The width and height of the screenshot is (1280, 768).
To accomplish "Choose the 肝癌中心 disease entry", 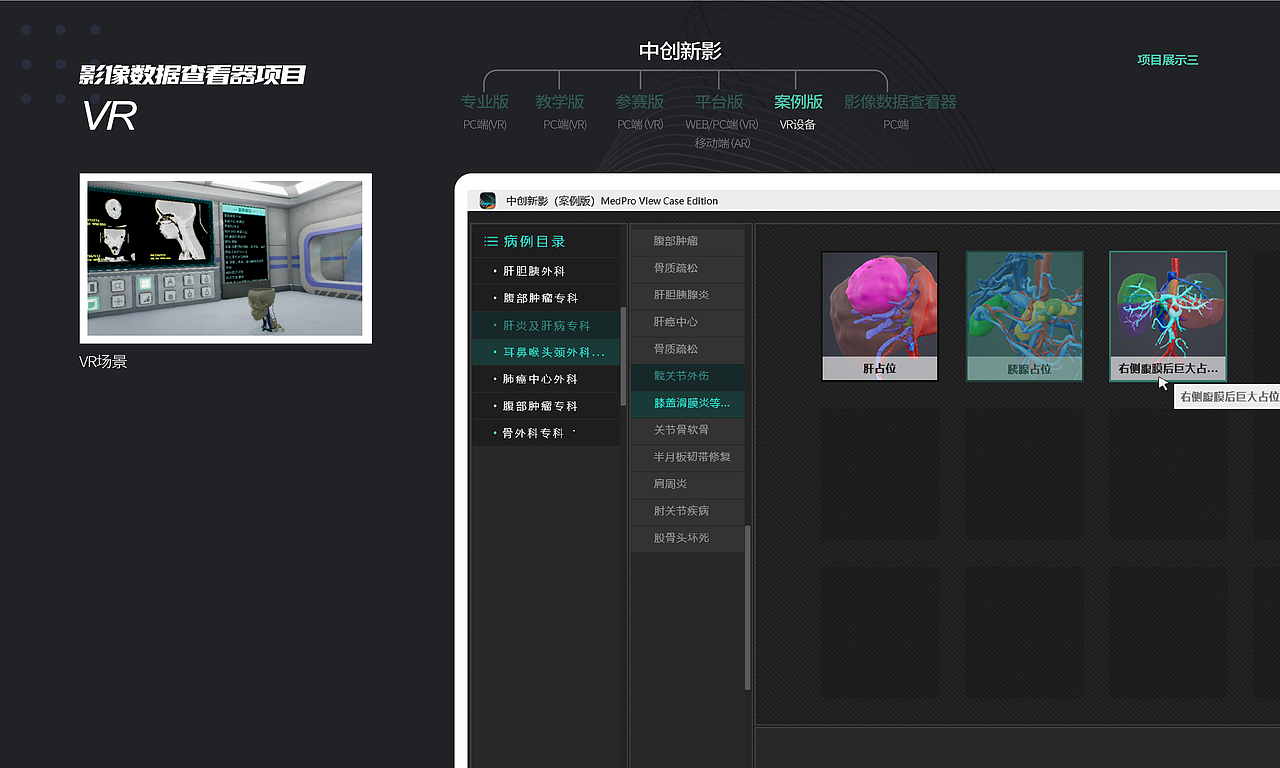I will (x=688, y=322).
